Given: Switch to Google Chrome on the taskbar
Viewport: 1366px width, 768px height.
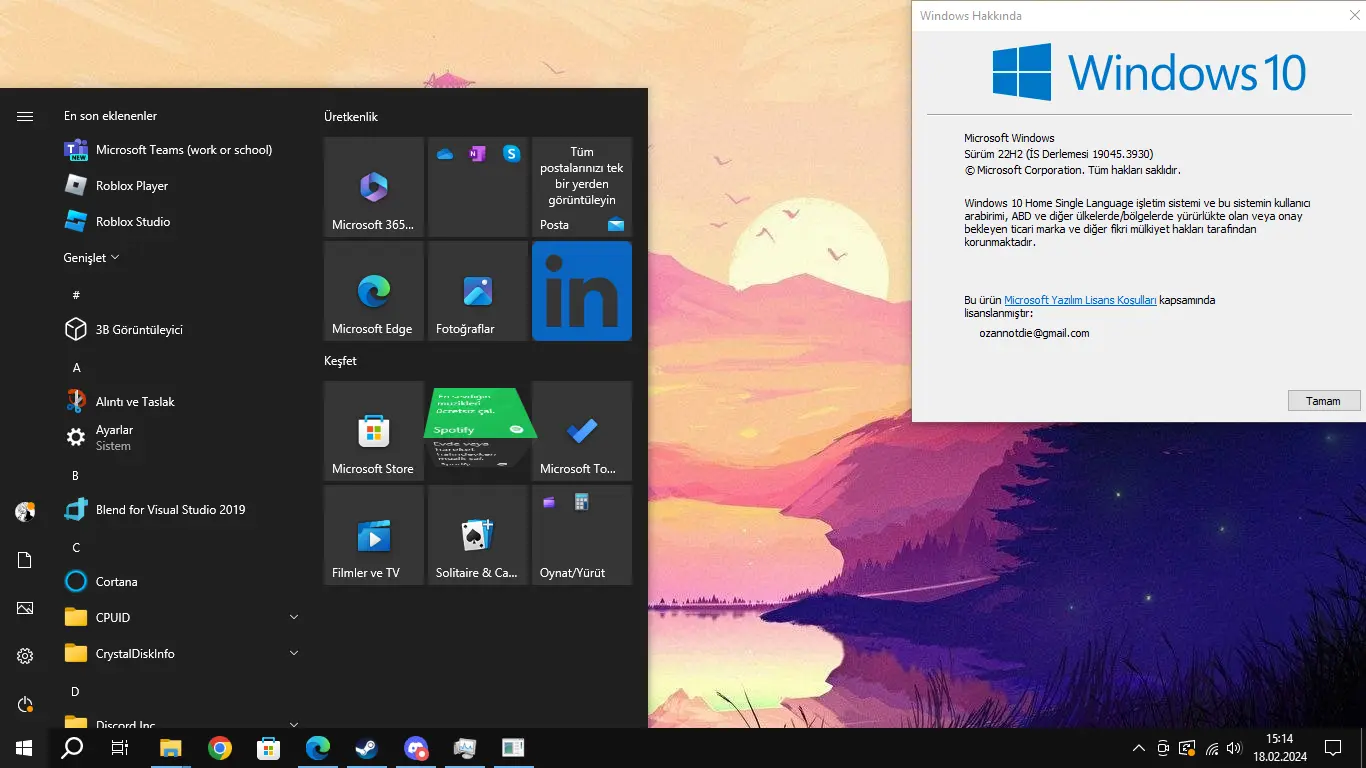Looking at the screenshot, I should tap(220, 748).
